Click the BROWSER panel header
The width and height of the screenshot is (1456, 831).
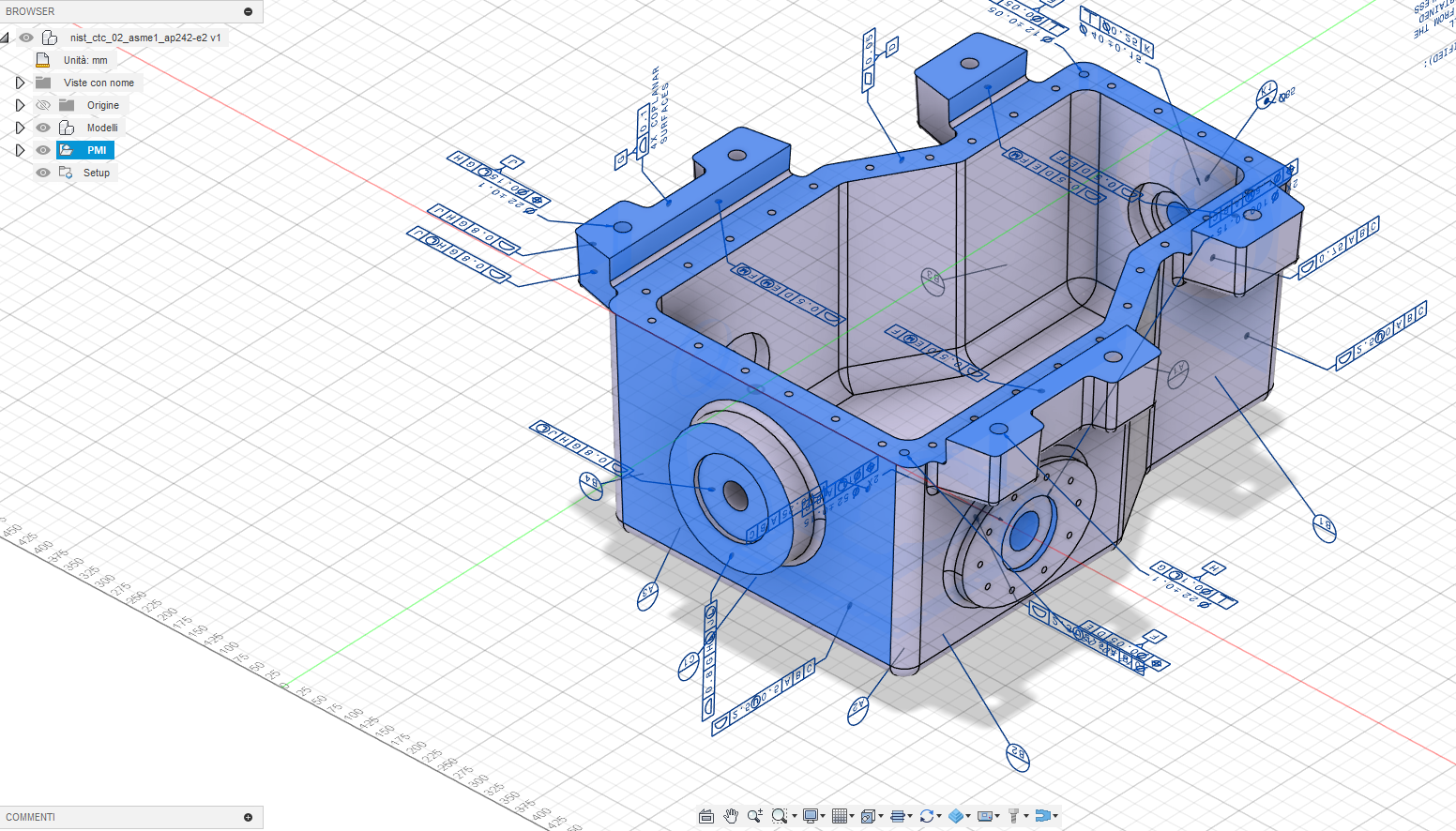click(x=131, y=11)
